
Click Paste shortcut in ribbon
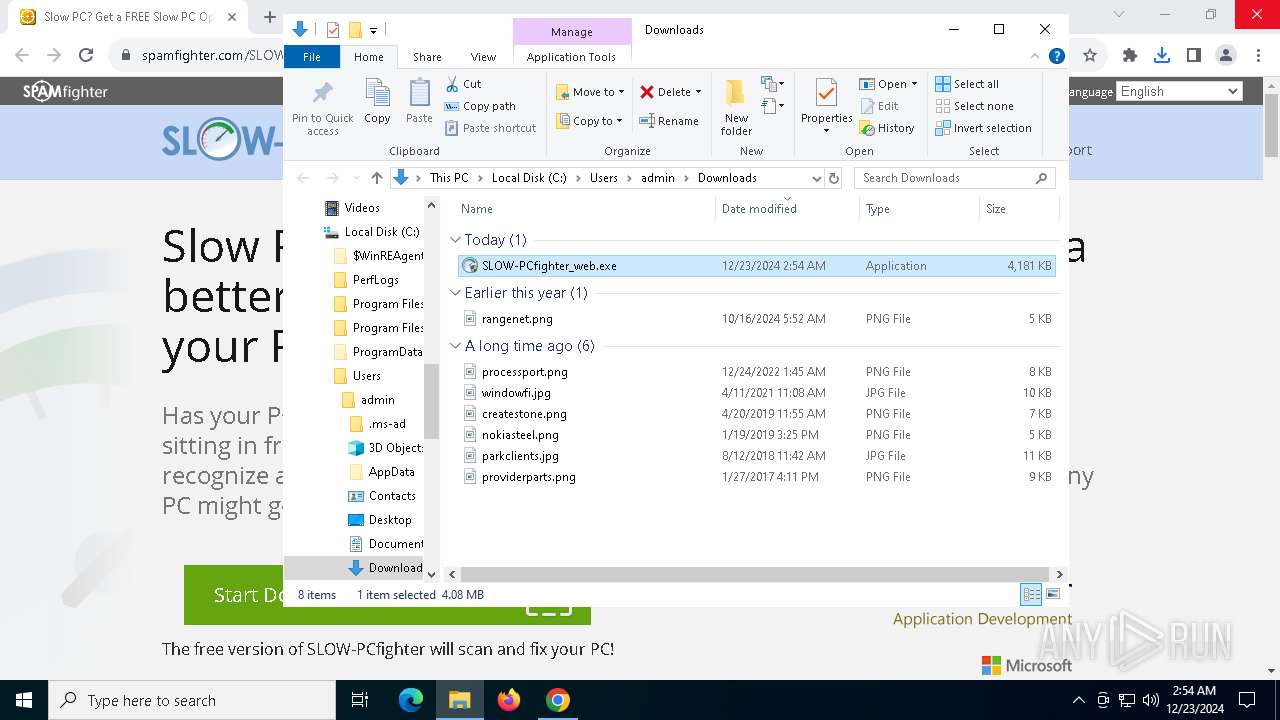coord(491,128)
